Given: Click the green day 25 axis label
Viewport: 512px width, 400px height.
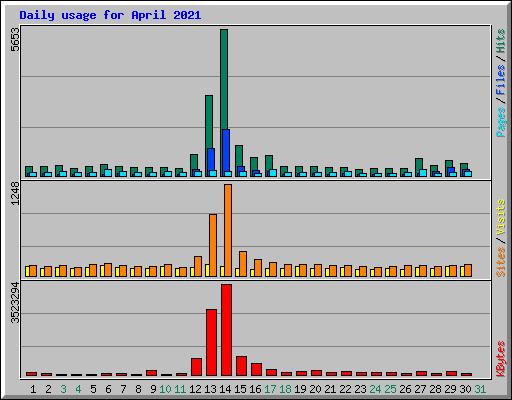Looking at the screenshot, I should click(x=390, y=389).
